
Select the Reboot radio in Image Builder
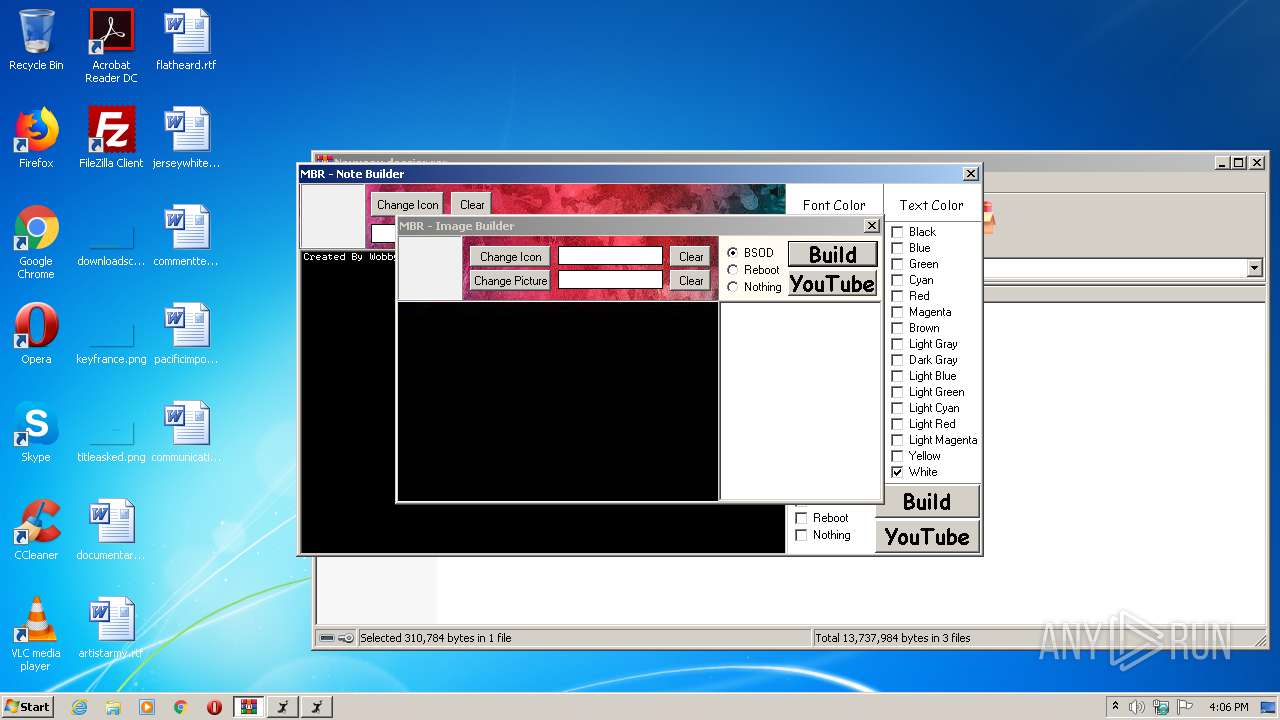tap(754, 270)
